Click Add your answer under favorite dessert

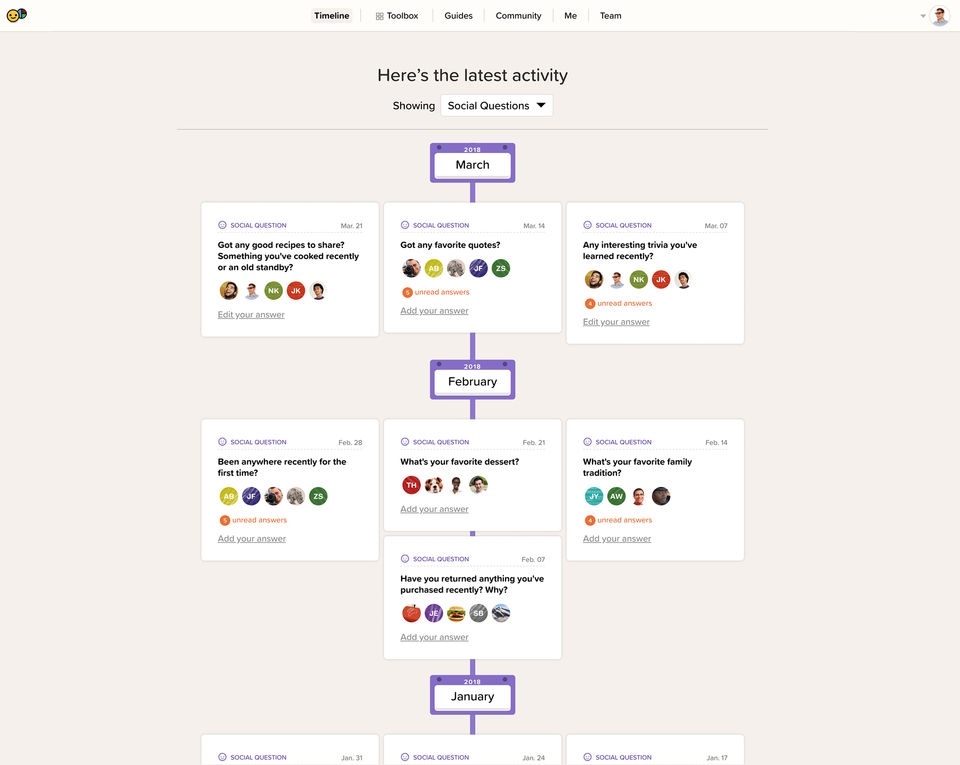click(434, 509)
